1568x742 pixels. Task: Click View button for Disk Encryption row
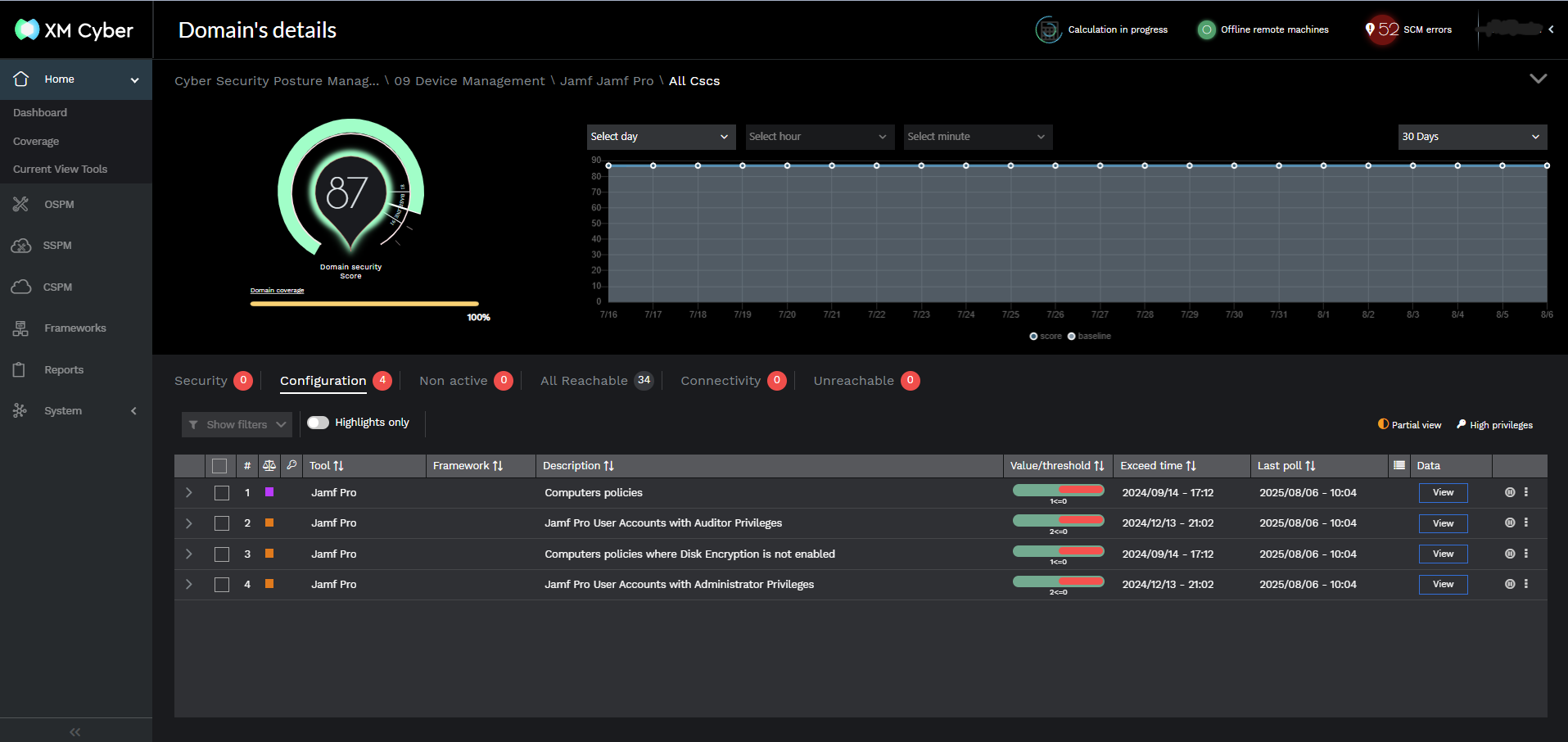(x=1443, y=554)
